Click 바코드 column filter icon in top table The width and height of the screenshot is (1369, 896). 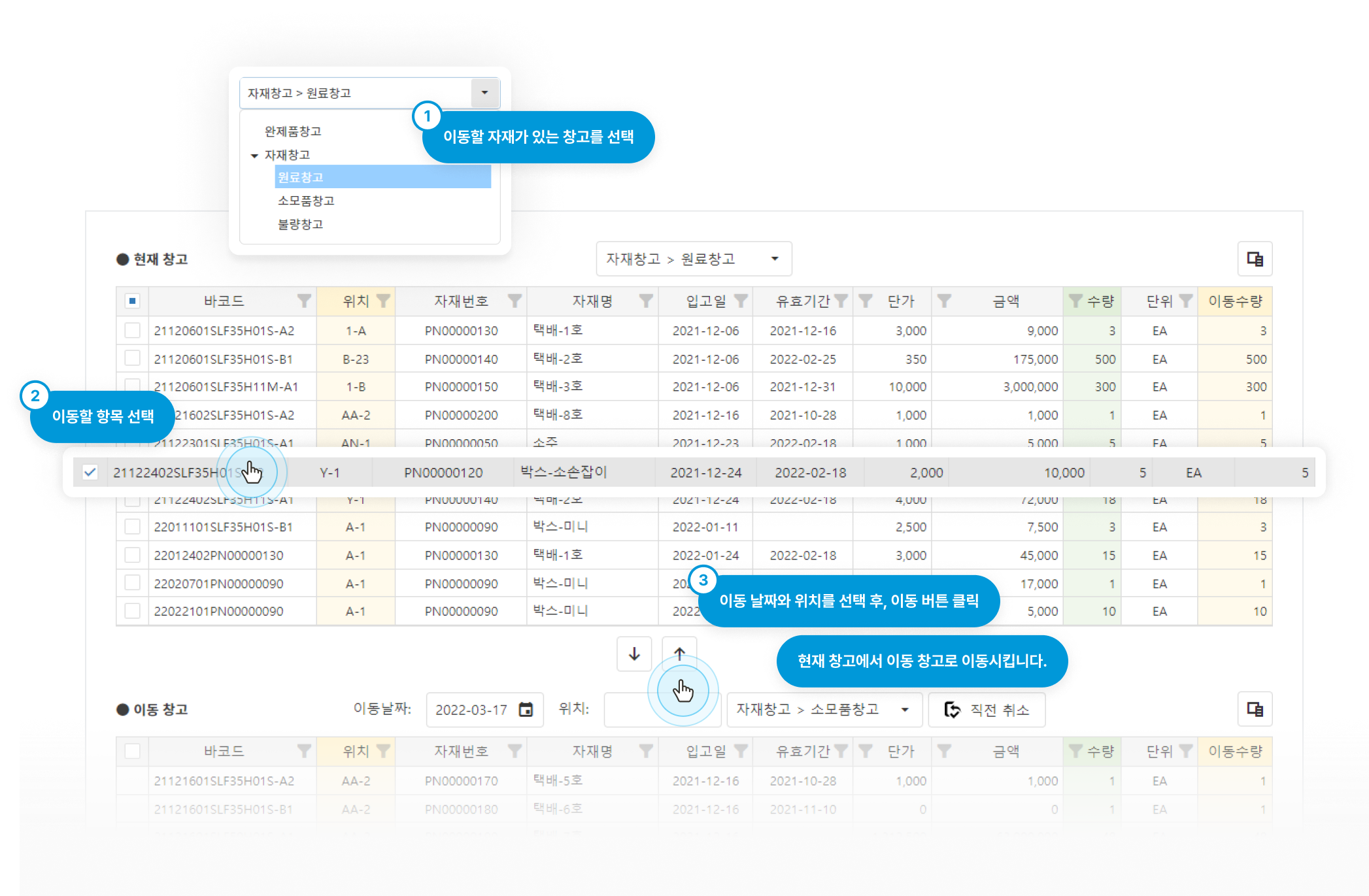point(304,301)
